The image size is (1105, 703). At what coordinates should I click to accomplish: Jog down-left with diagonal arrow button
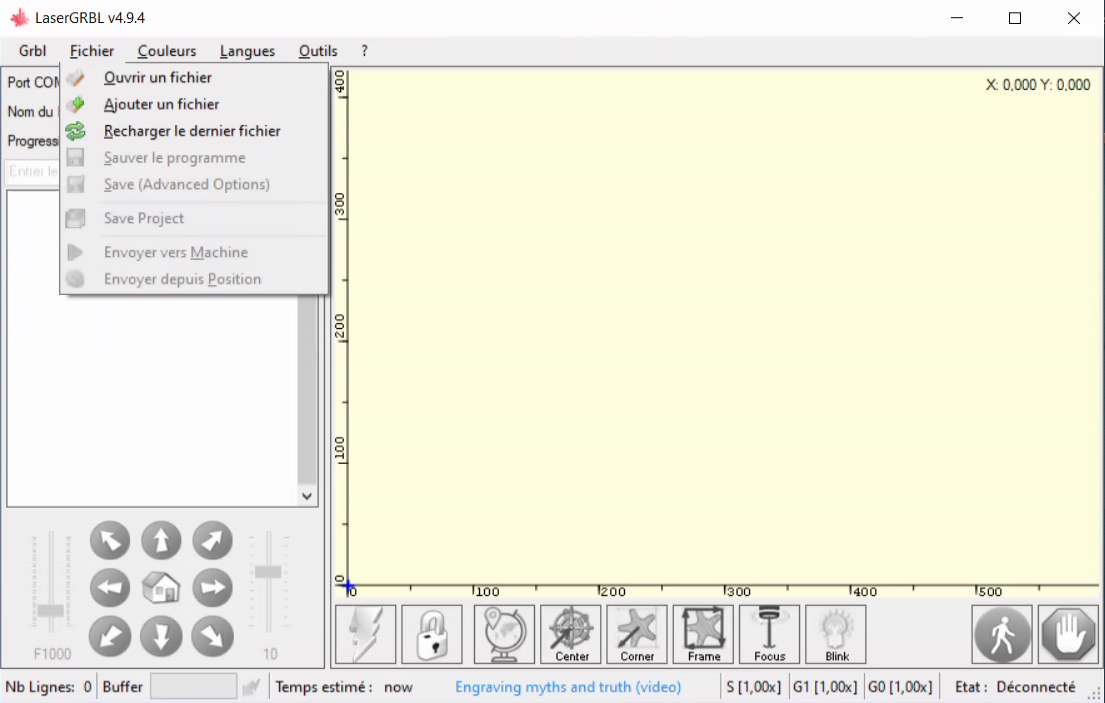coord(110,636)
